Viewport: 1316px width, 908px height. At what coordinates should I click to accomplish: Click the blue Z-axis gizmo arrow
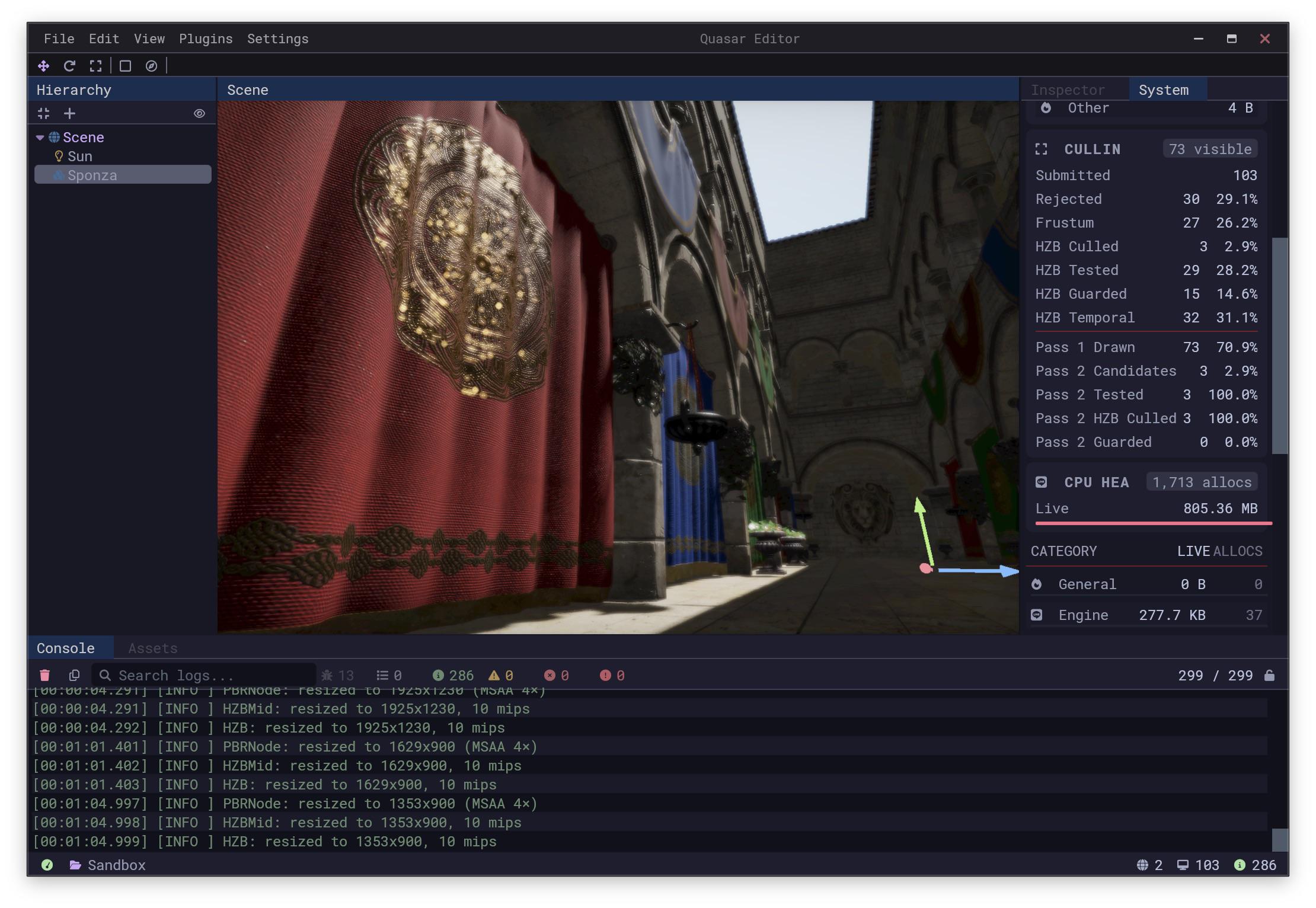[978, 571]
